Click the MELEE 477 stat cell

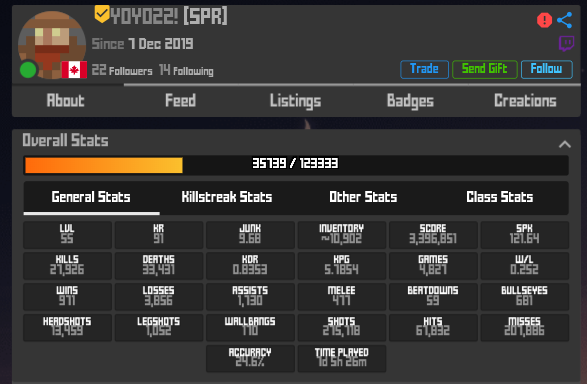tap(342, 297)
